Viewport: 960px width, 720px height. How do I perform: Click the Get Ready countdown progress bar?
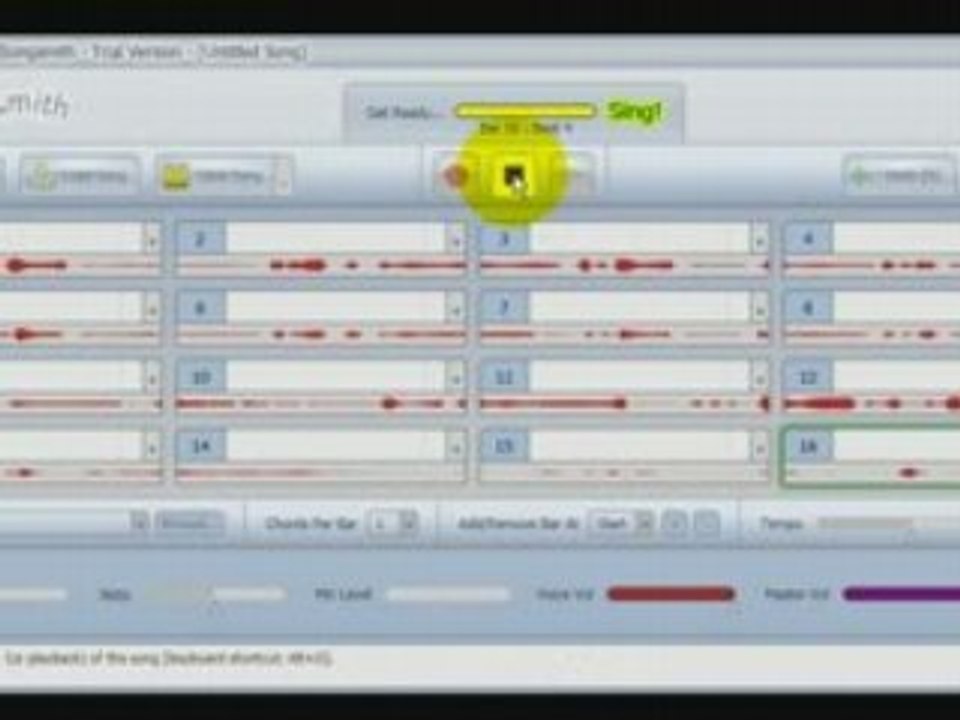pos(525,111)
